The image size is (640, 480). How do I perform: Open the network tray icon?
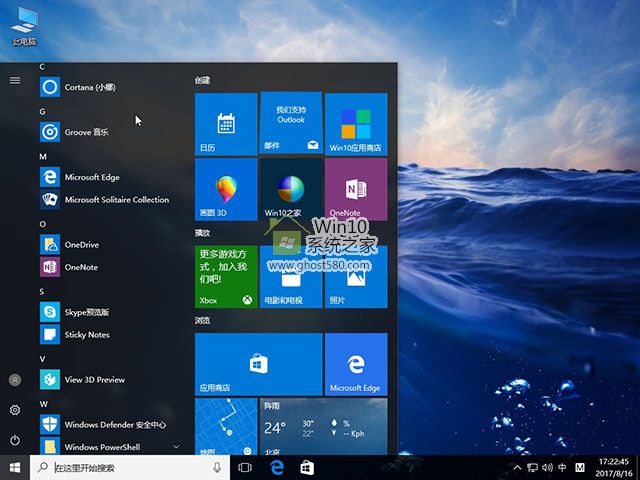pos(532,468)
